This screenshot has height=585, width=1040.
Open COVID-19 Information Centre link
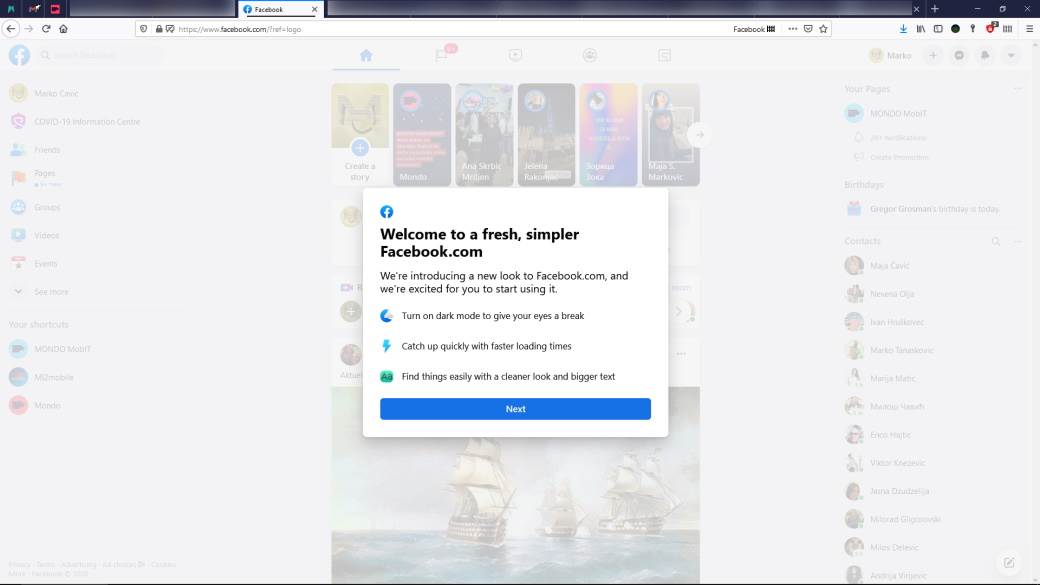(x=87, y=122)
